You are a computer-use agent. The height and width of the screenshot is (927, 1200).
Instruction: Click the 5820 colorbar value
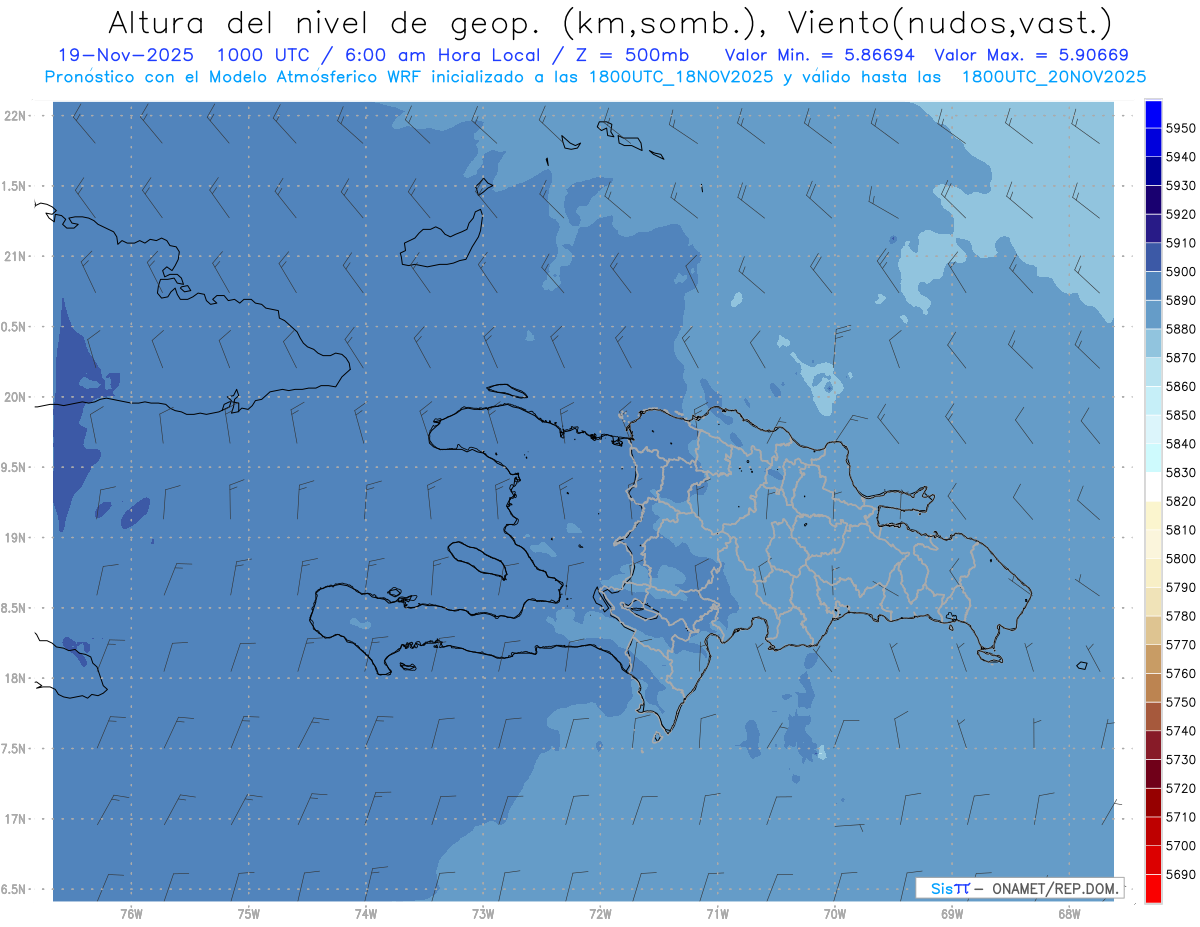pos(1181,501)
